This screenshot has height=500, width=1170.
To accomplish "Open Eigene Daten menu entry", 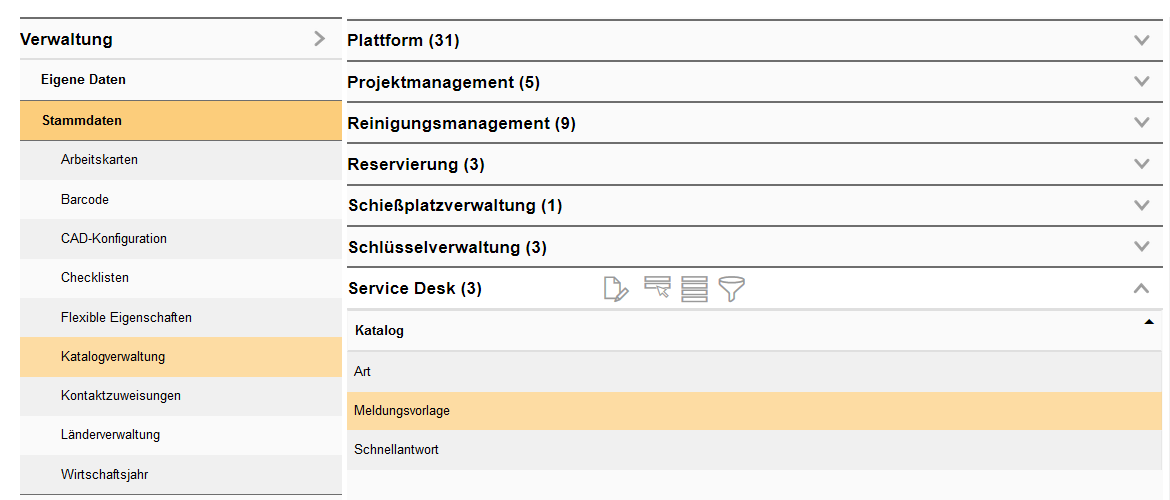I will pos(83,79).
